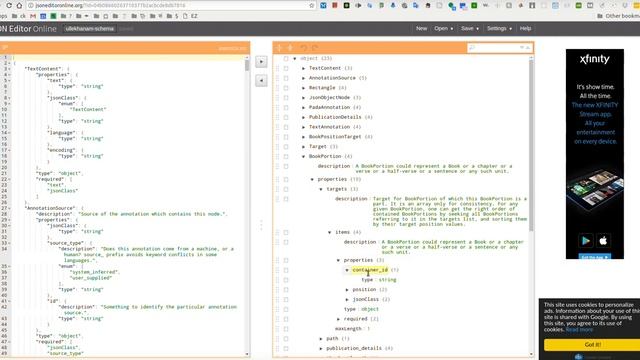This screenshot has width=640, height=360.
Task: Copy JSON to the right tree panel
Action: (x=261, y=62)
